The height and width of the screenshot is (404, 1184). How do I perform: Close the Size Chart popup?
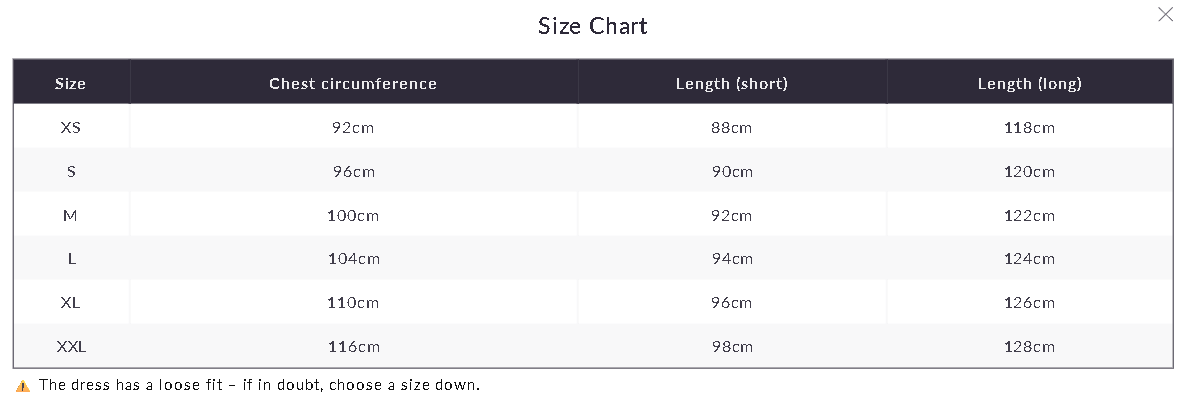coord(1165,14)
